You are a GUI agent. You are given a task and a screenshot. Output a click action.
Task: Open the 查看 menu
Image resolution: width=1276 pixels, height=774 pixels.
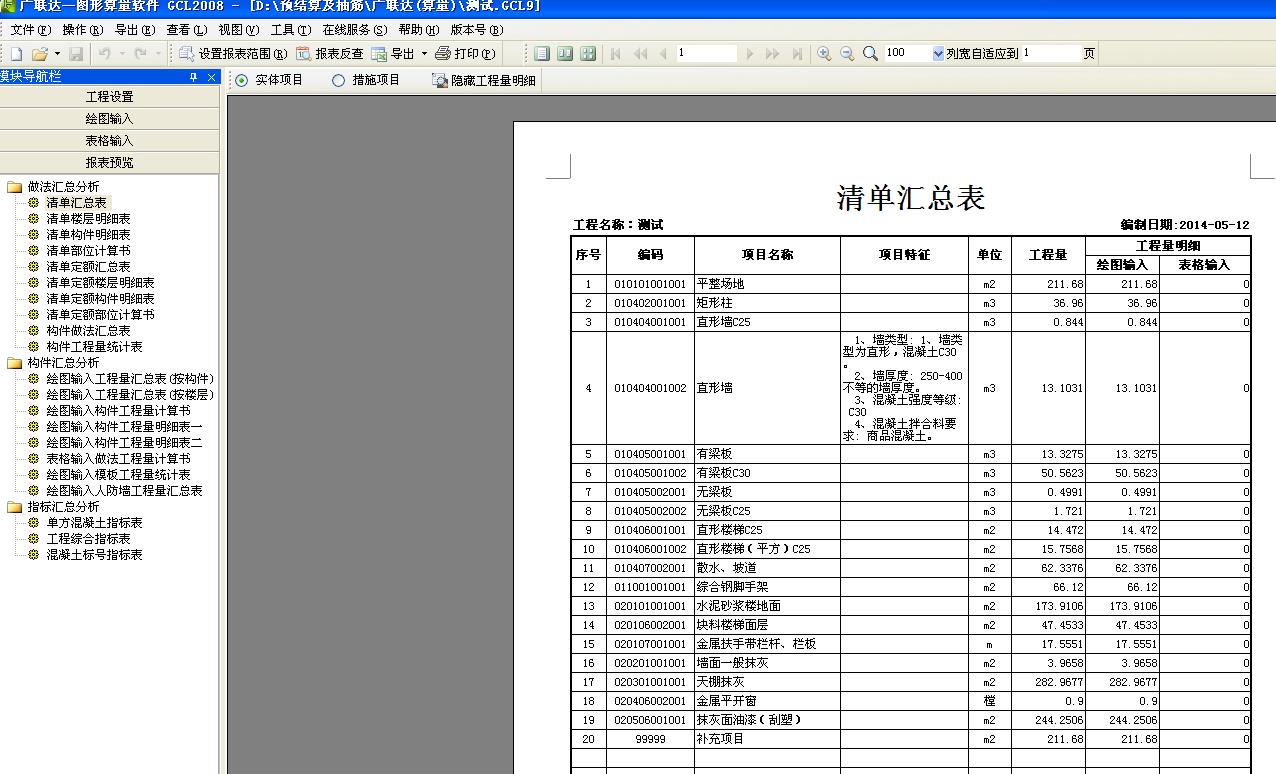click(x=187, y=30)
